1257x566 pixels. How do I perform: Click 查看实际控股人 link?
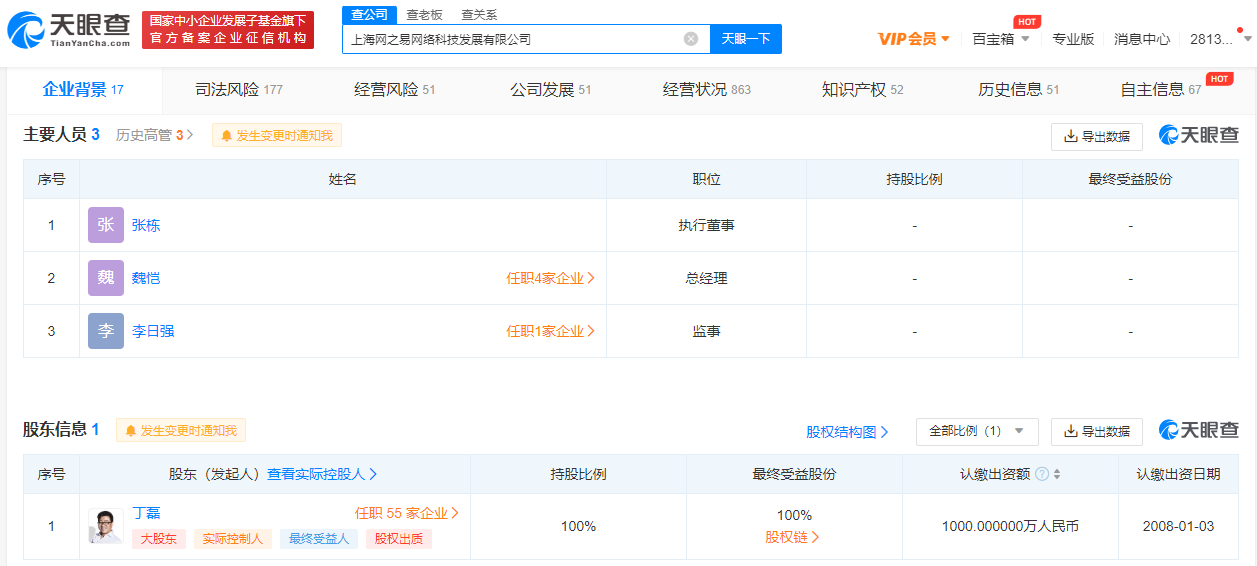pyautogui.click(x=322, y=474)
